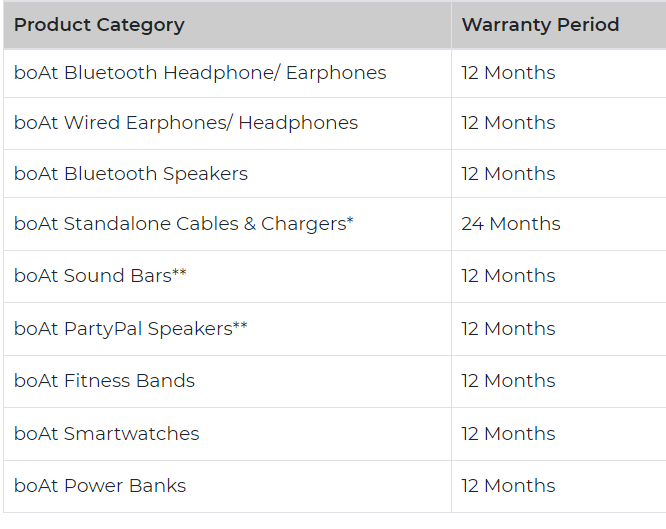Click 12 Months for Sound Bars row

tap(508, 276)
